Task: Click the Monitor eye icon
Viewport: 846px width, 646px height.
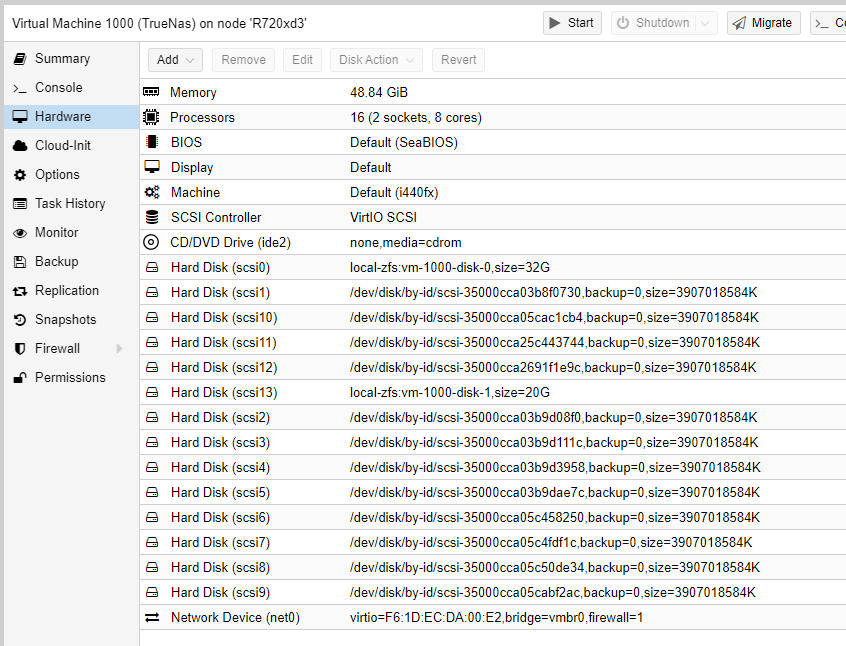Action: point(20,233)
